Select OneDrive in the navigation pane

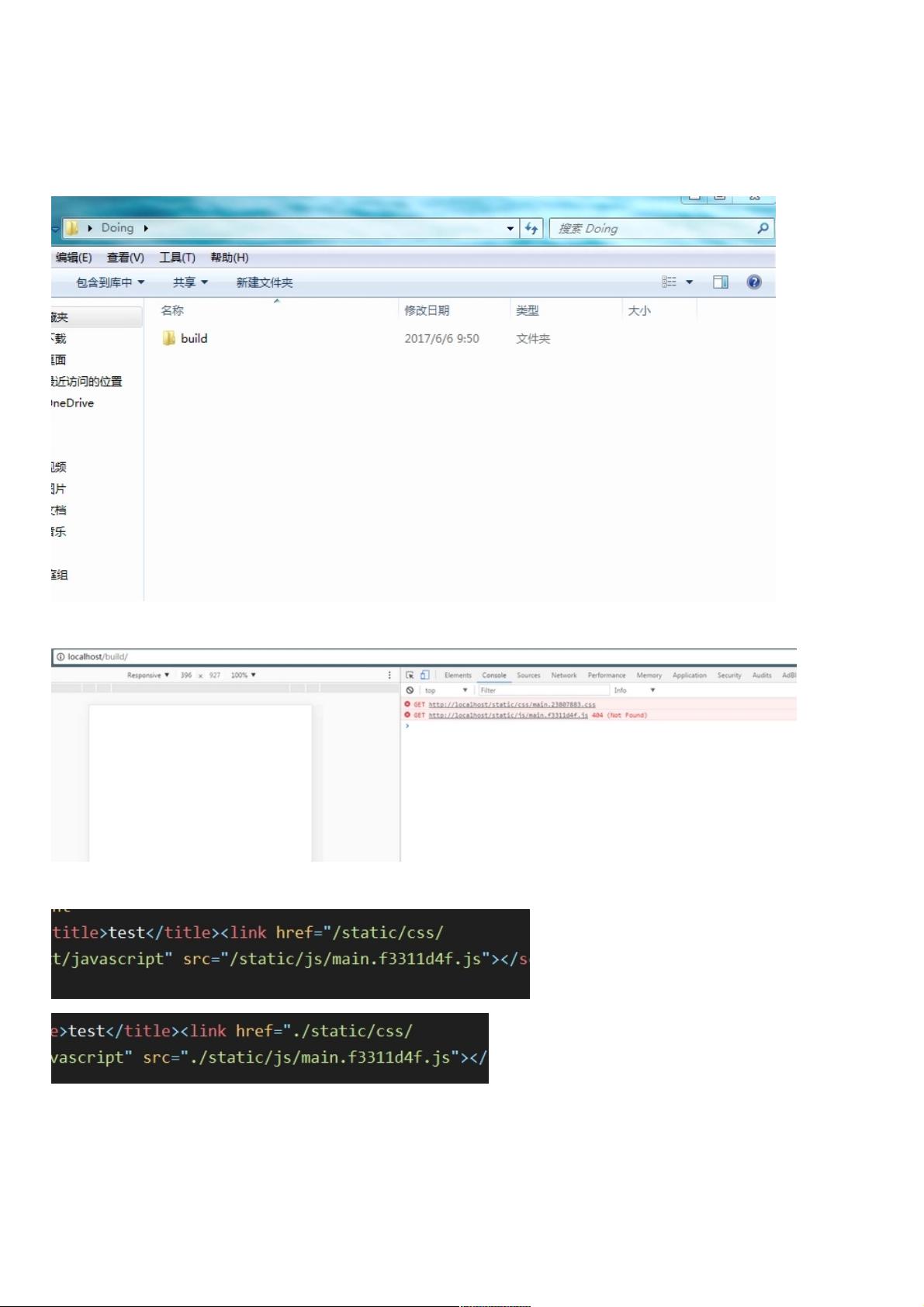coord(72,403)
